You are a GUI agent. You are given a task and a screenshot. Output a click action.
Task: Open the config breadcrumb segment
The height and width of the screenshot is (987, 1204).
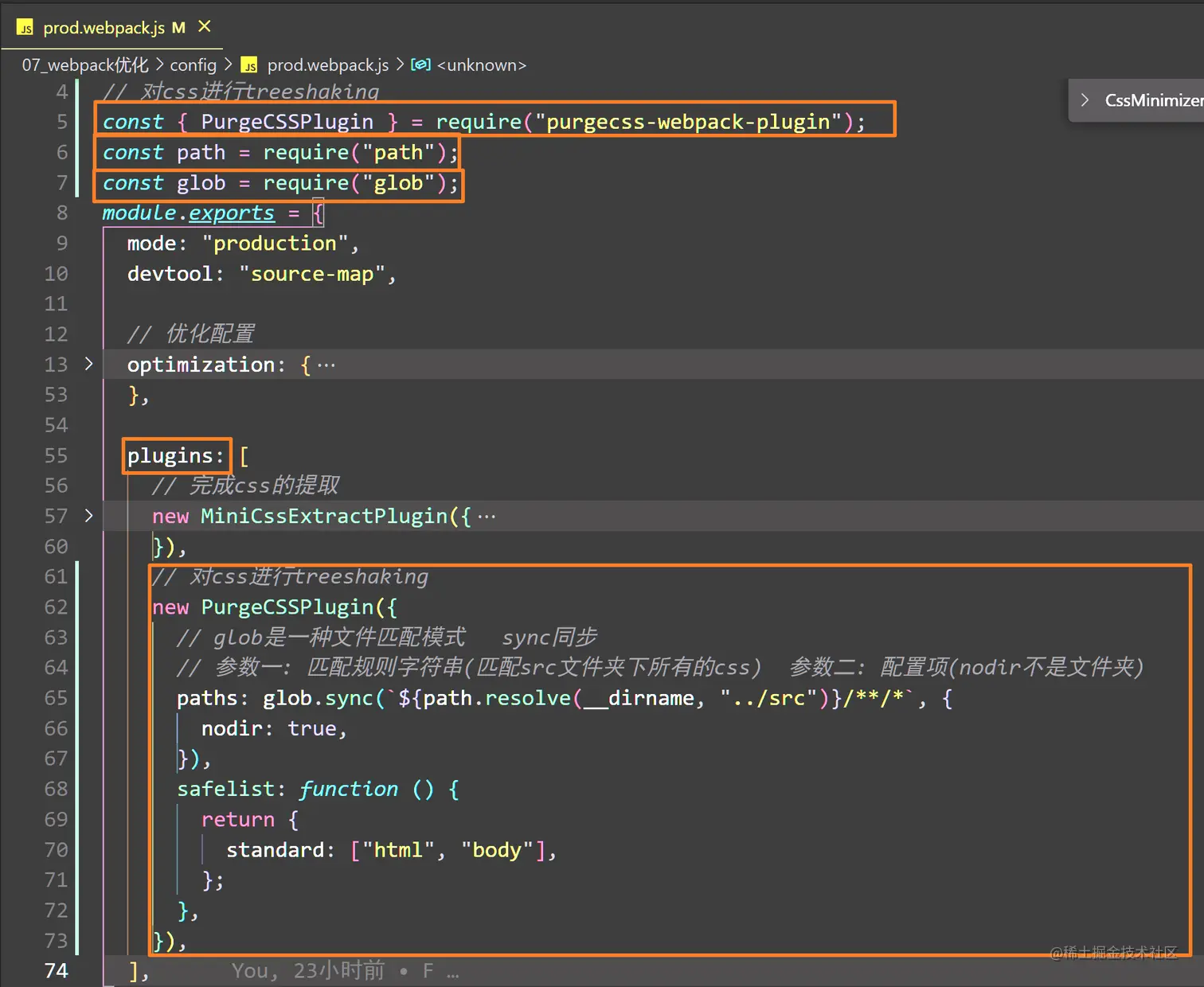coord(193,65)
